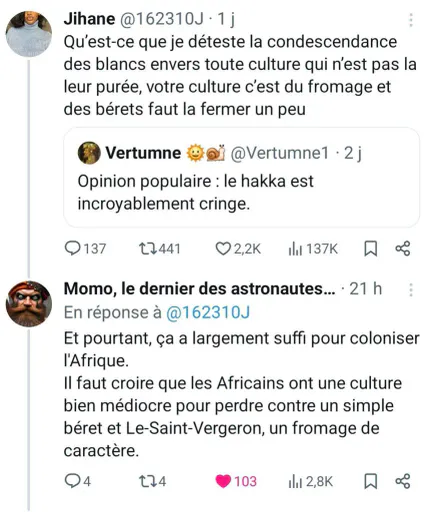Open the three-dot menu on Momo's reply
This screenshot has height=512, width=434.
point(411,290)
